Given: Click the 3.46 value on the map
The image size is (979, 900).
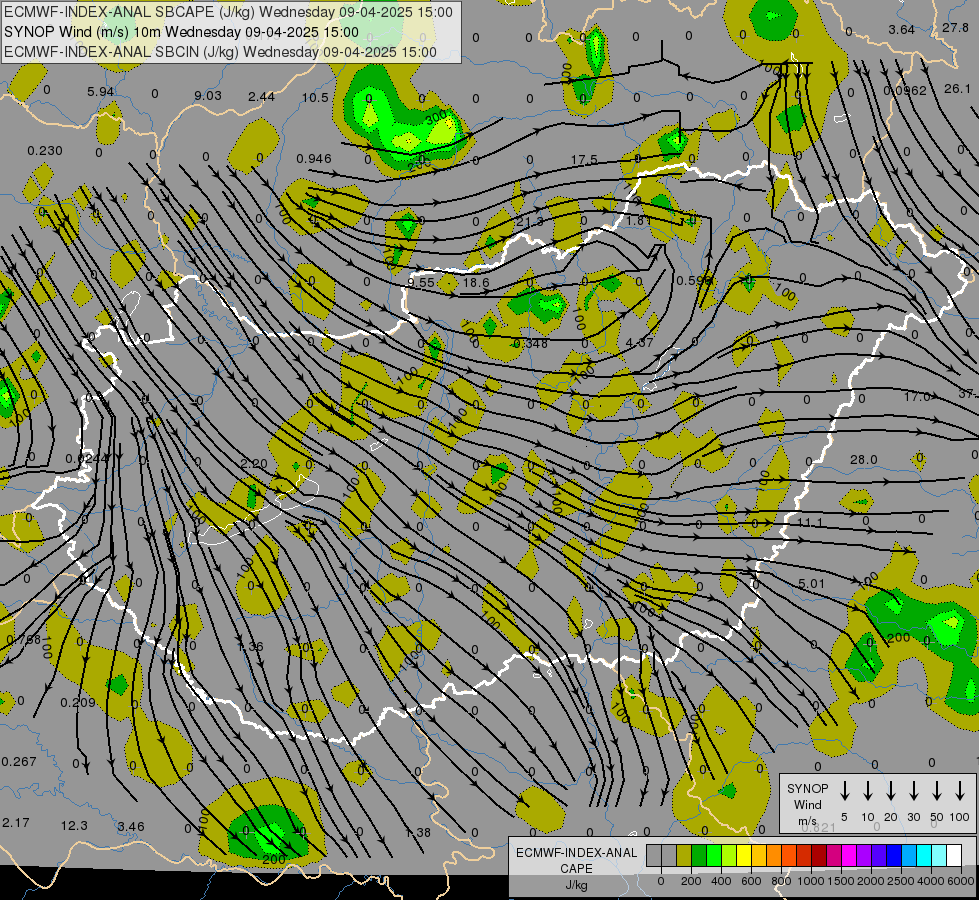Looking at the screenshot, I should click(x=131, y=826).
